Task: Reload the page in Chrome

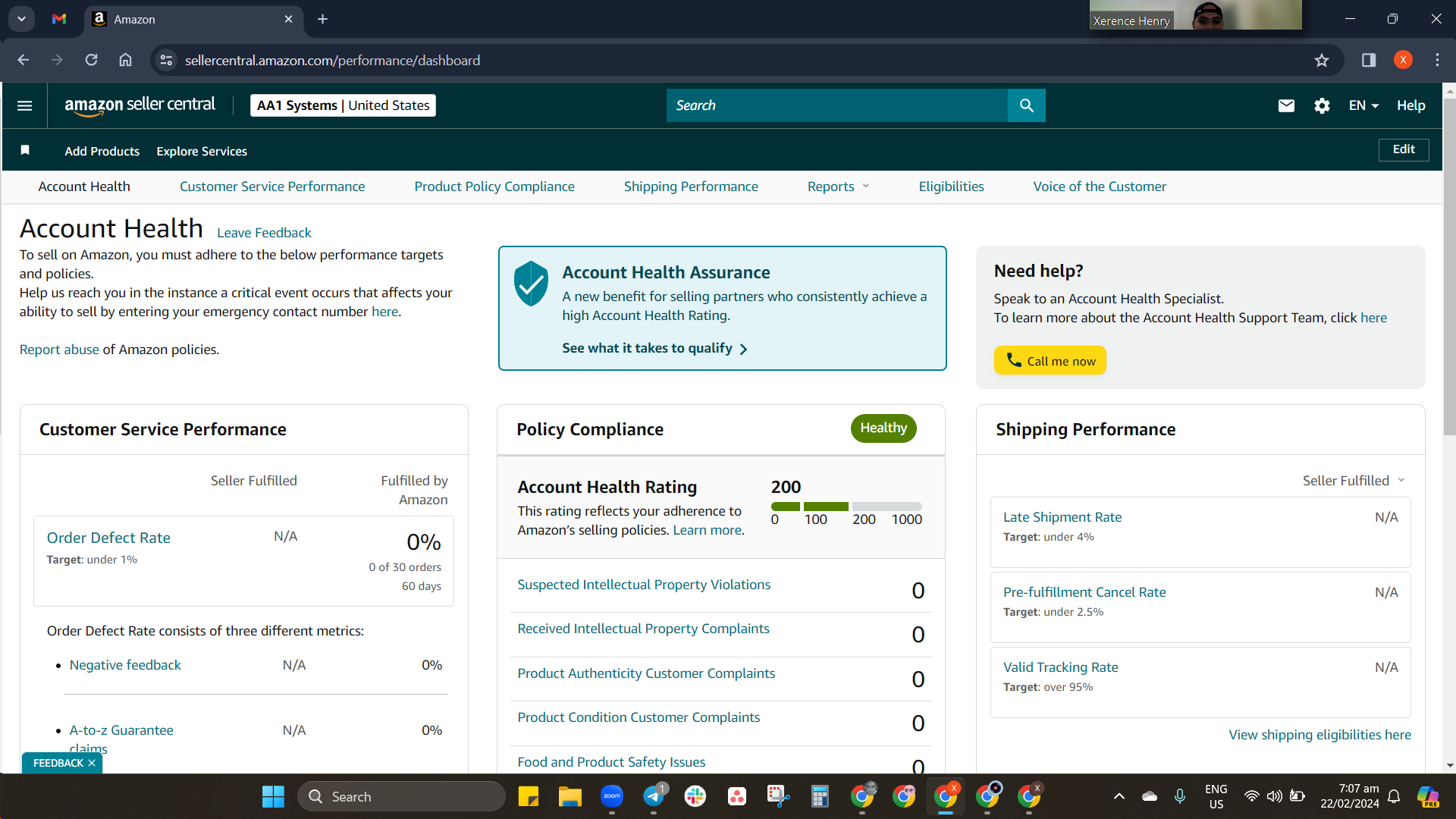Action: point(91,60)
